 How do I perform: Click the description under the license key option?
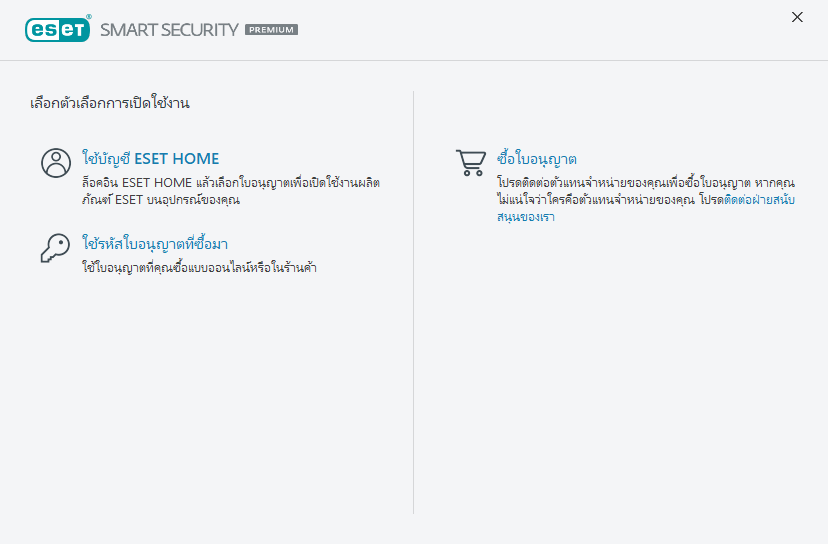199,268
